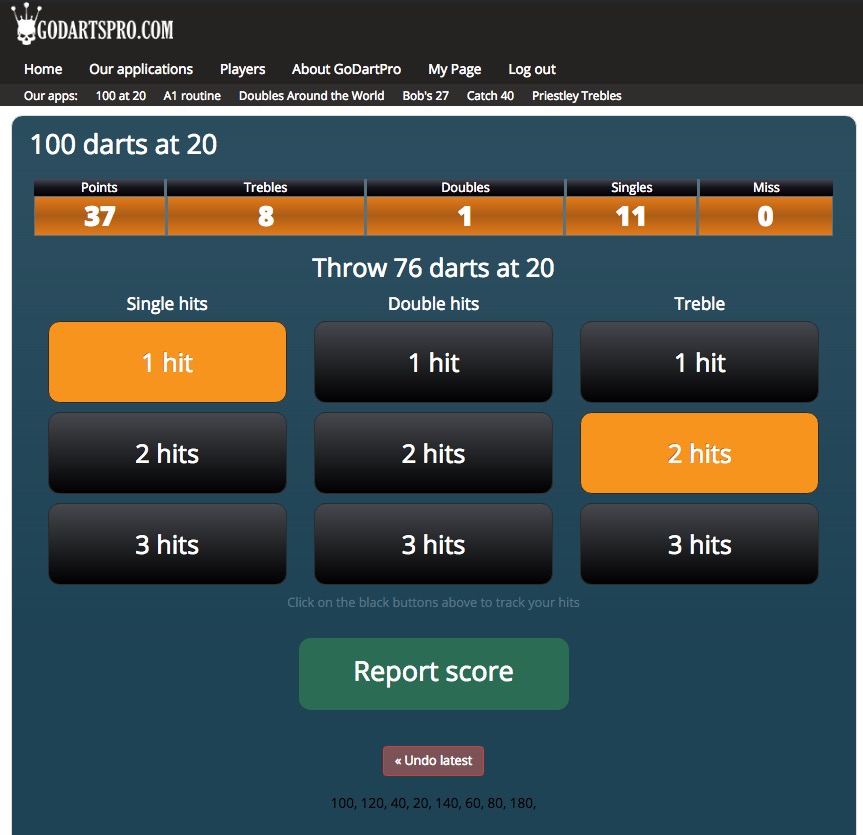Click the 'Double hits' column heading
Viewport: 863px width, 835px height.
pyautogui.click(x=433, y=304)
